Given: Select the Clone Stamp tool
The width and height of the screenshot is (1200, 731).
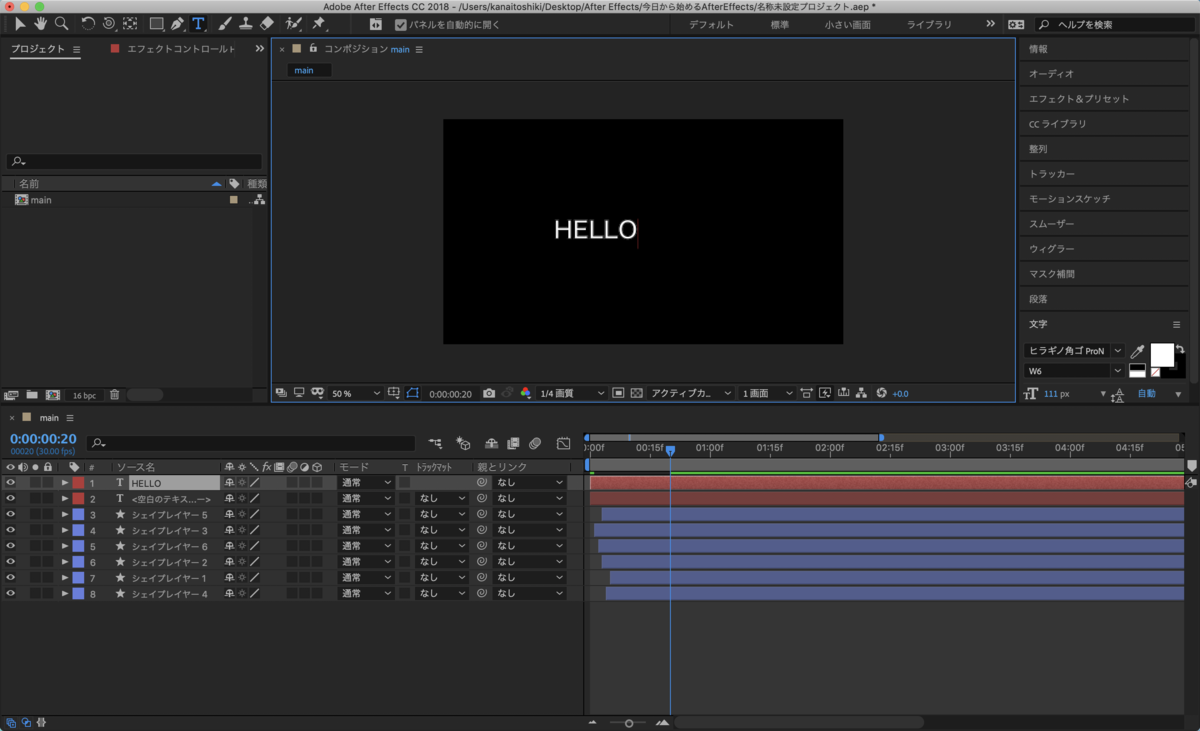Looking at the screenshot, I should [245, 23].
